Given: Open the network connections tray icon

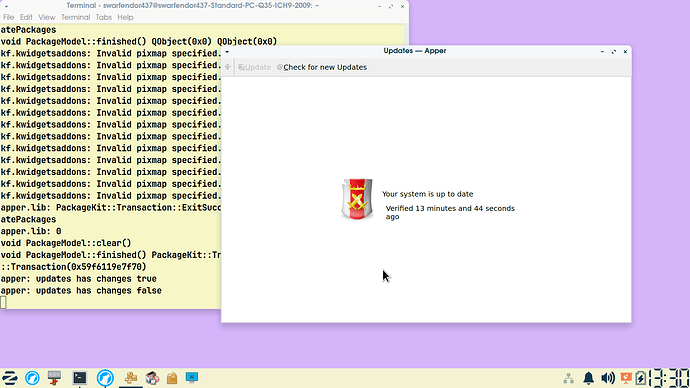Looking at the screenshot, I should click(569, 378).
